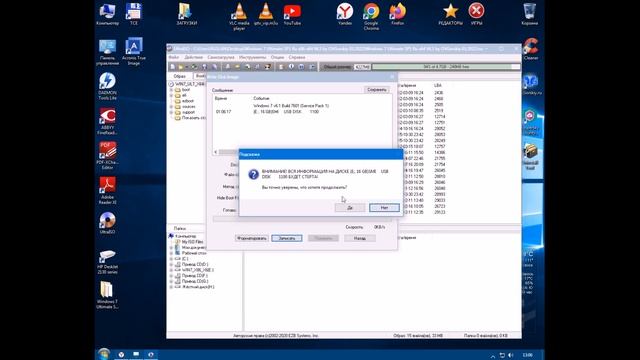This screenshot has height=360, width=640.
Task: Launch the Google Chrome desktop icon
Action: (x=371, y=16)
